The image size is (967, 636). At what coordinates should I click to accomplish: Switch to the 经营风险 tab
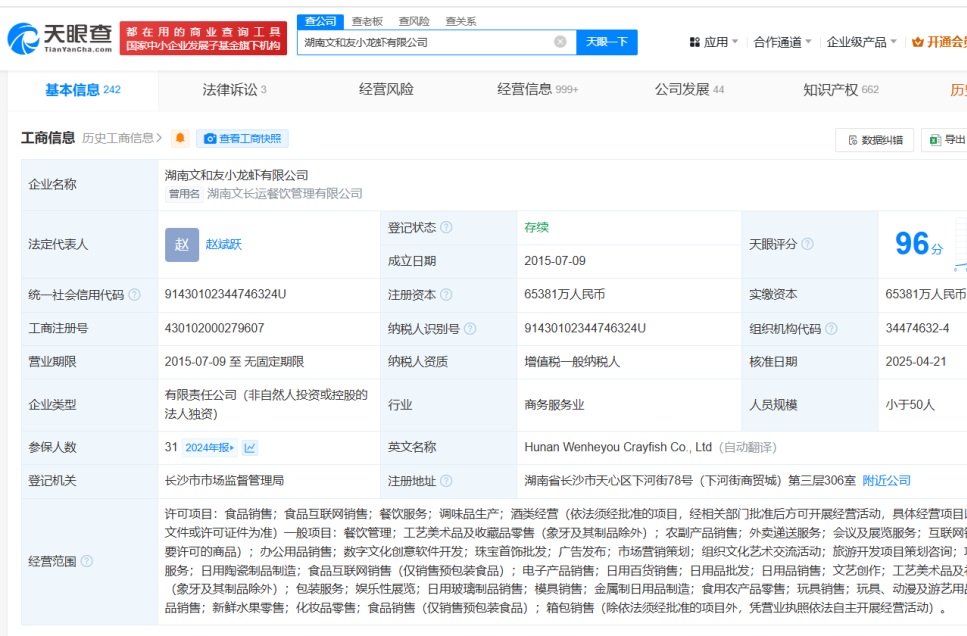point(386,90)
